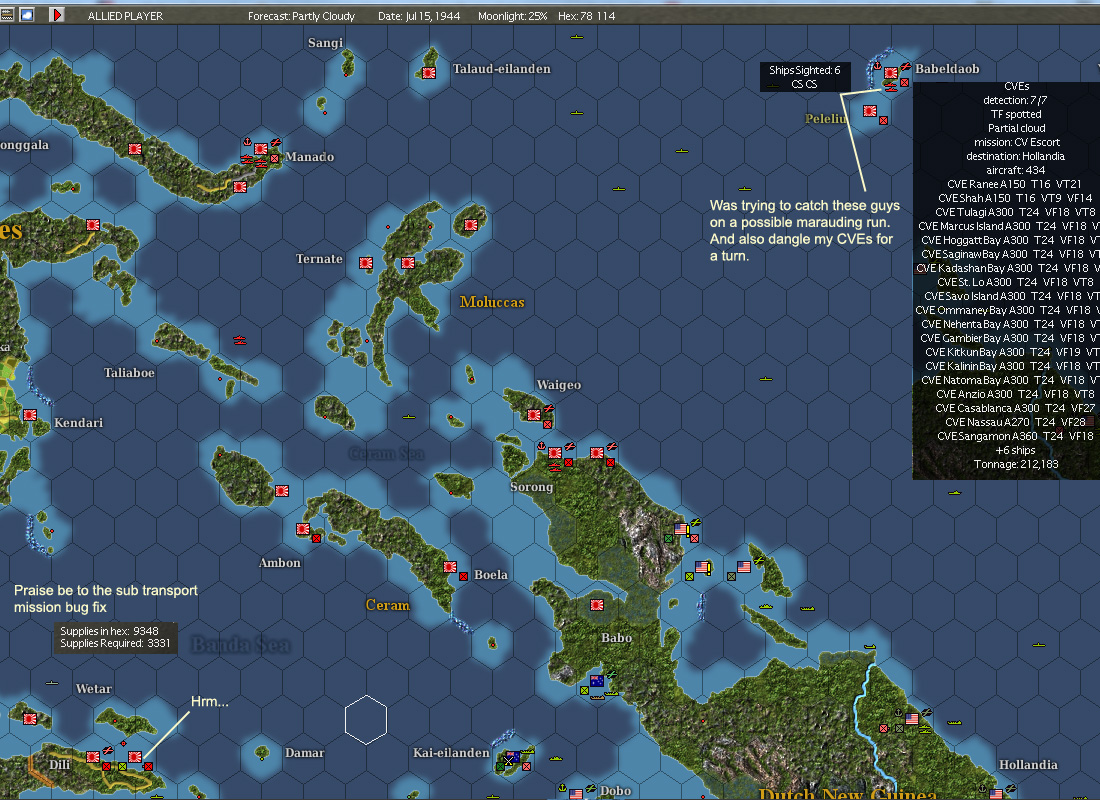1100x800 pixels.
Task: Select the Japanese base at Boela
Action: click(450, 567)
